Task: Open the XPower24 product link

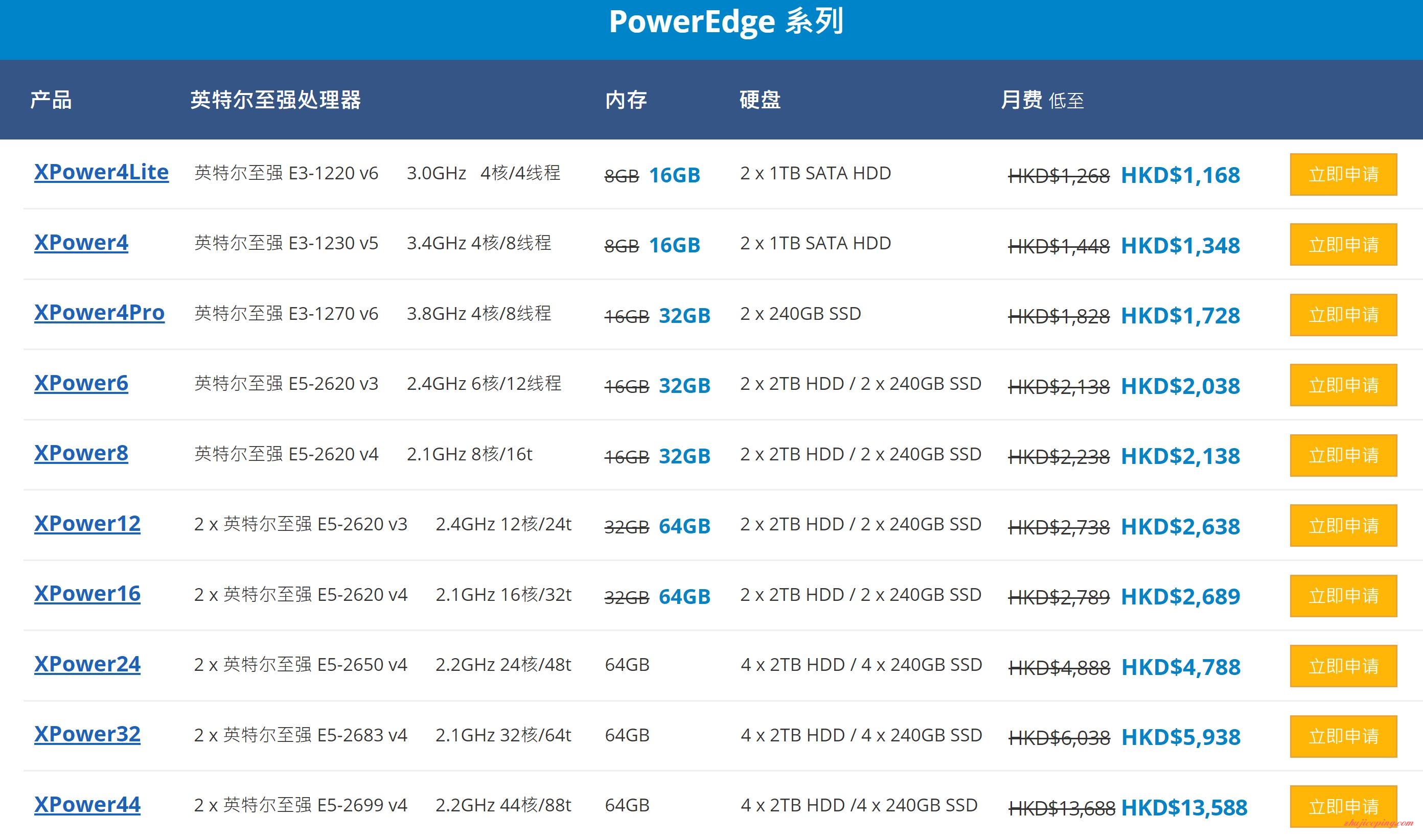Action: 87,664
